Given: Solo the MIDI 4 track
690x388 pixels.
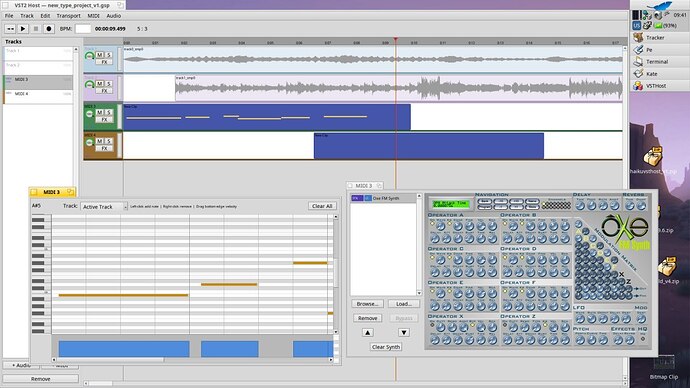Looking at the screenshot, I should [108, 141].
